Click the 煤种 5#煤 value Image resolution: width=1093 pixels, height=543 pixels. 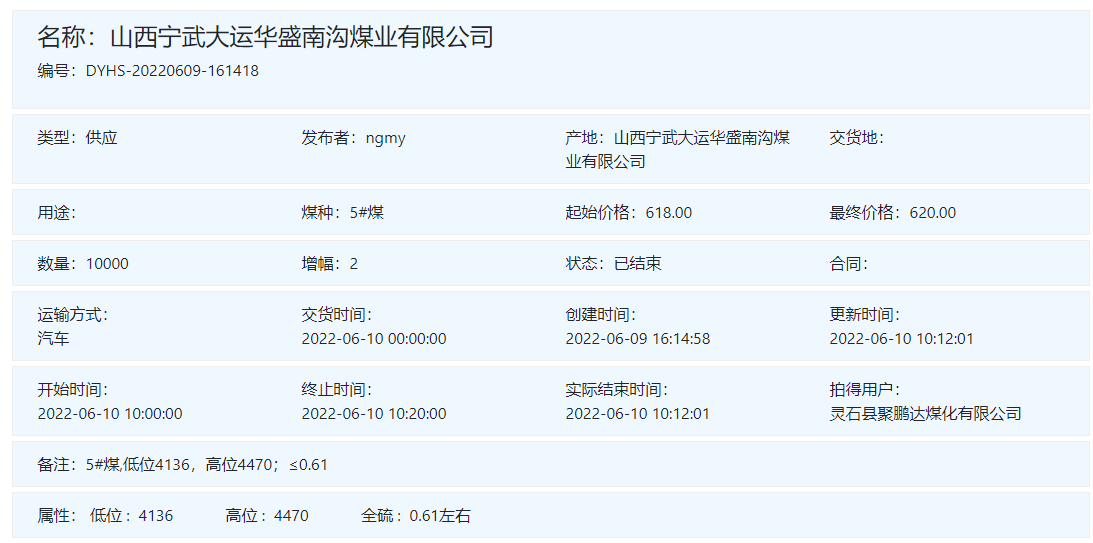[x=367, y=212]
